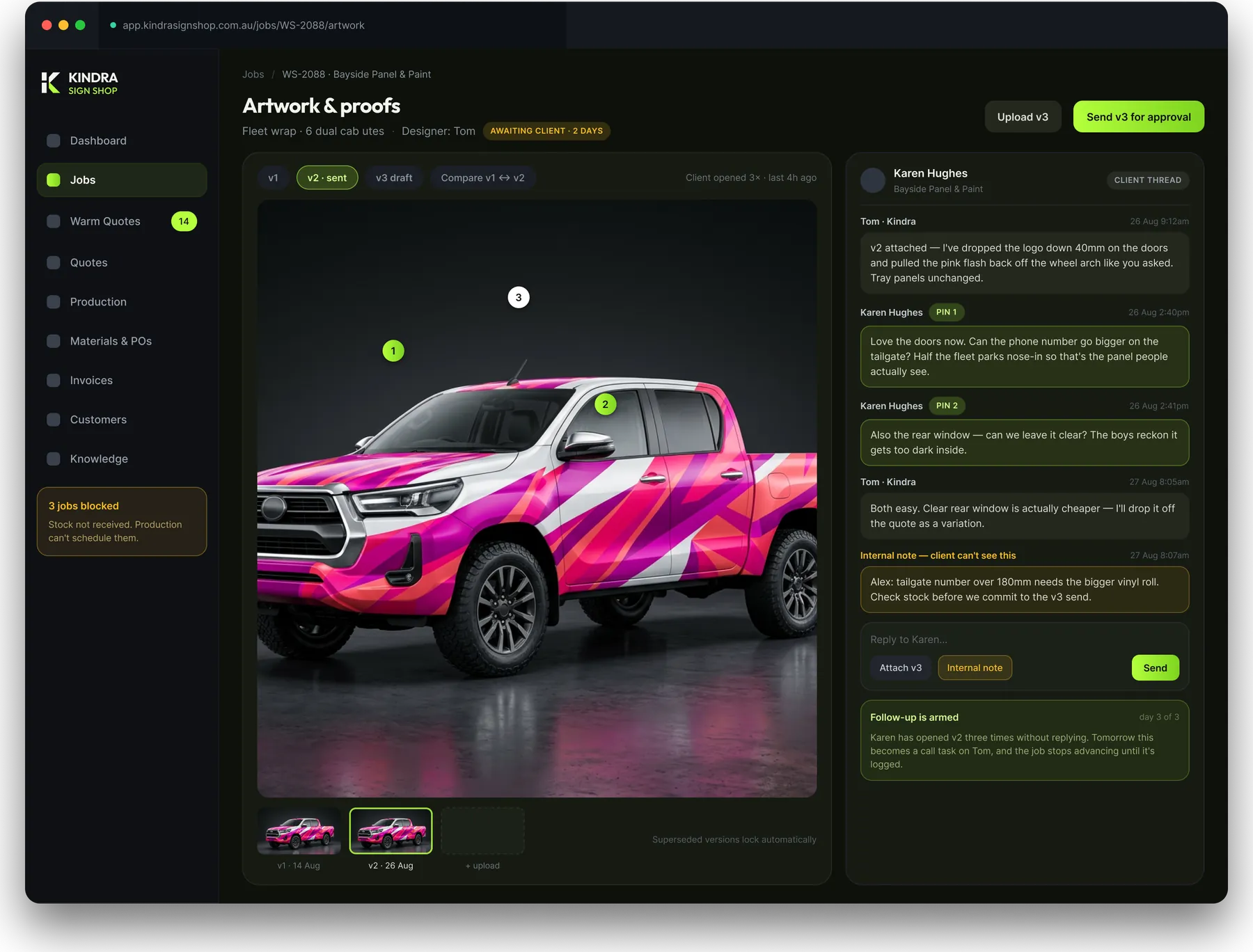The height and width of the screenshot is (952, 1253).
Task: Click 'Superseded versions lock automatically' note
Action: point(734,840)
